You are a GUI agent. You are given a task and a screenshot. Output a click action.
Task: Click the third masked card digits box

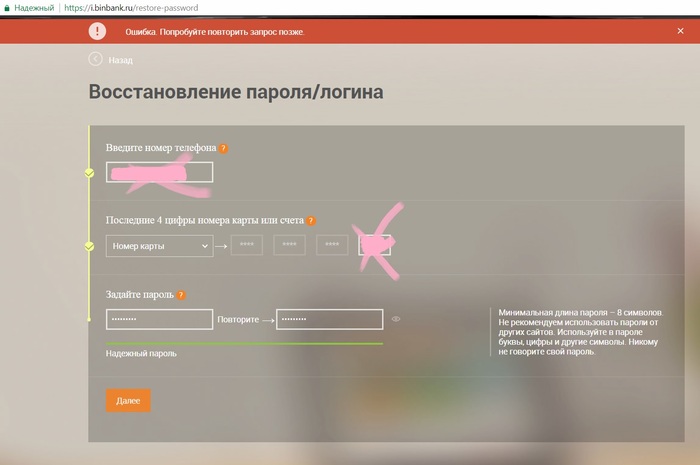click(x=332, y=245)
